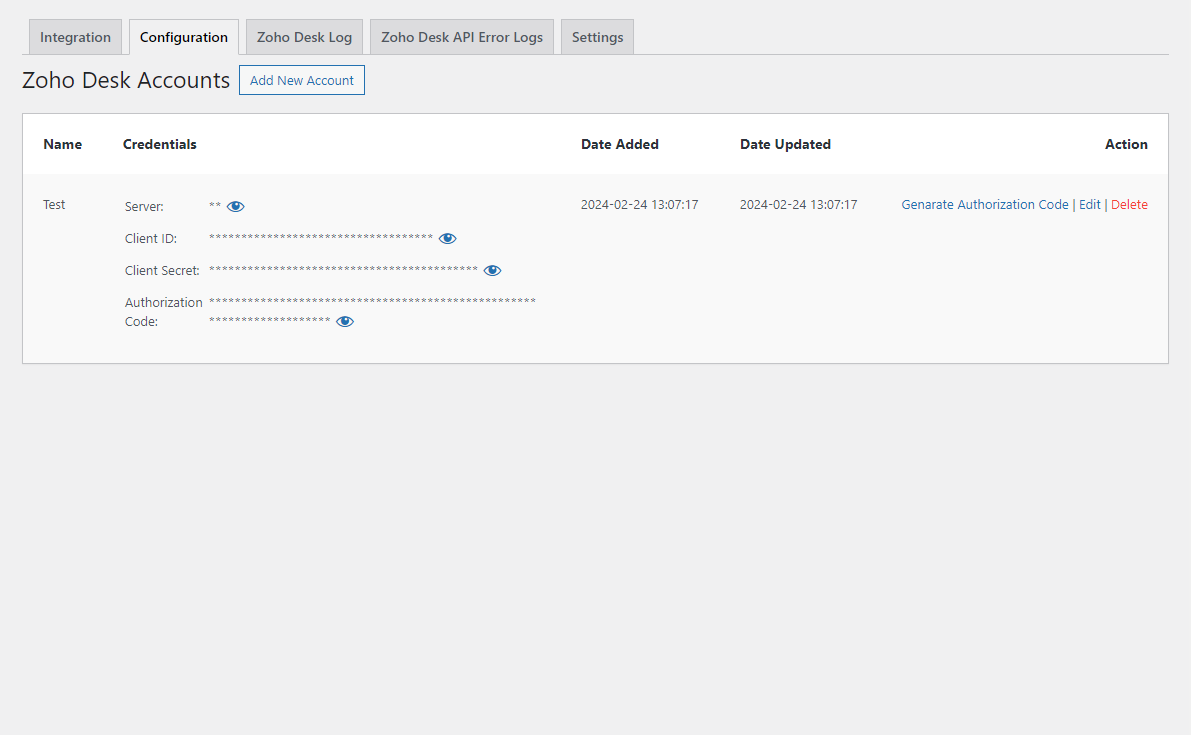Click the Credentials column header
Image resolution: width=1191 pixels, height=735 pixels.
160,144
